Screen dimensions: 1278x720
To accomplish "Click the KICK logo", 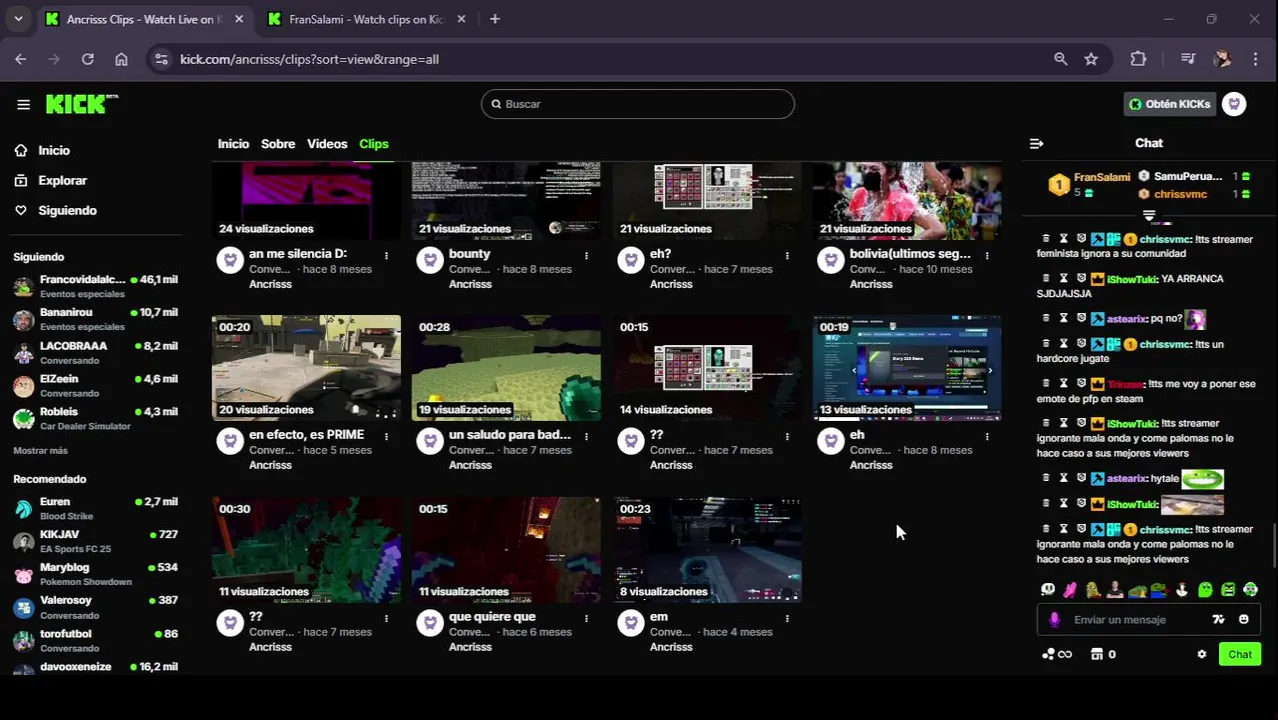I will coord(82,104).
